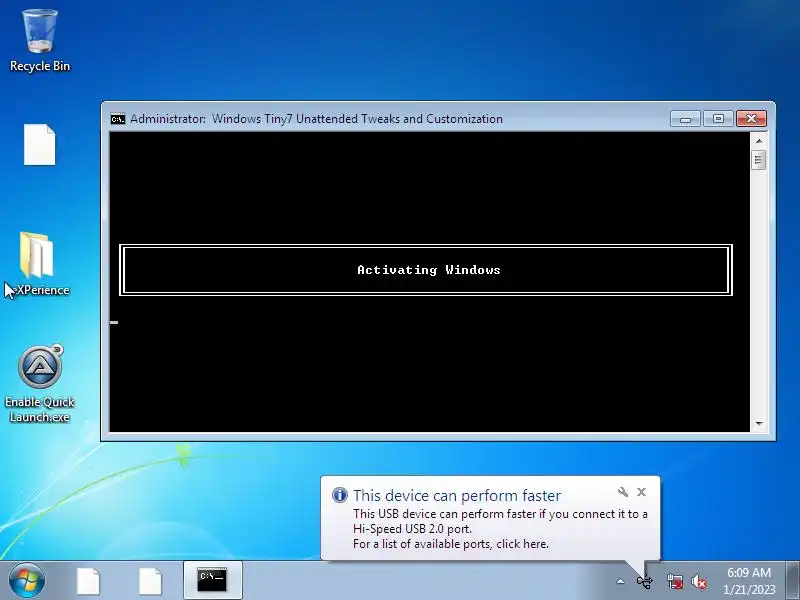Screen dimensions: 800x600
Task: Open the Windows Start orb
Action: point(27,580)
